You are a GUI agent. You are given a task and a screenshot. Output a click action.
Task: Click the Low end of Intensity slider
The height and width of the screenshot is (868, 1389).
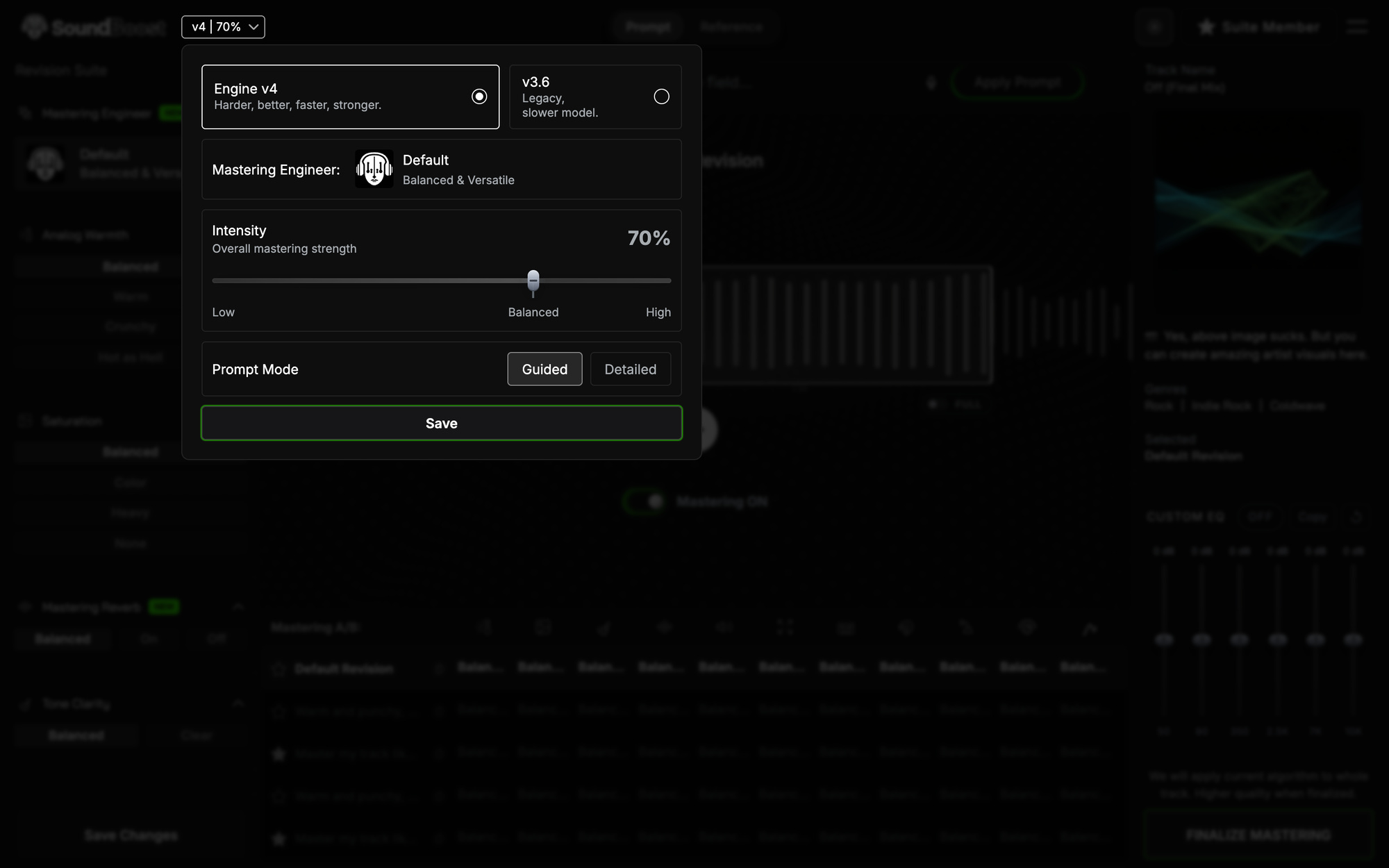click(x=223, y=312)
